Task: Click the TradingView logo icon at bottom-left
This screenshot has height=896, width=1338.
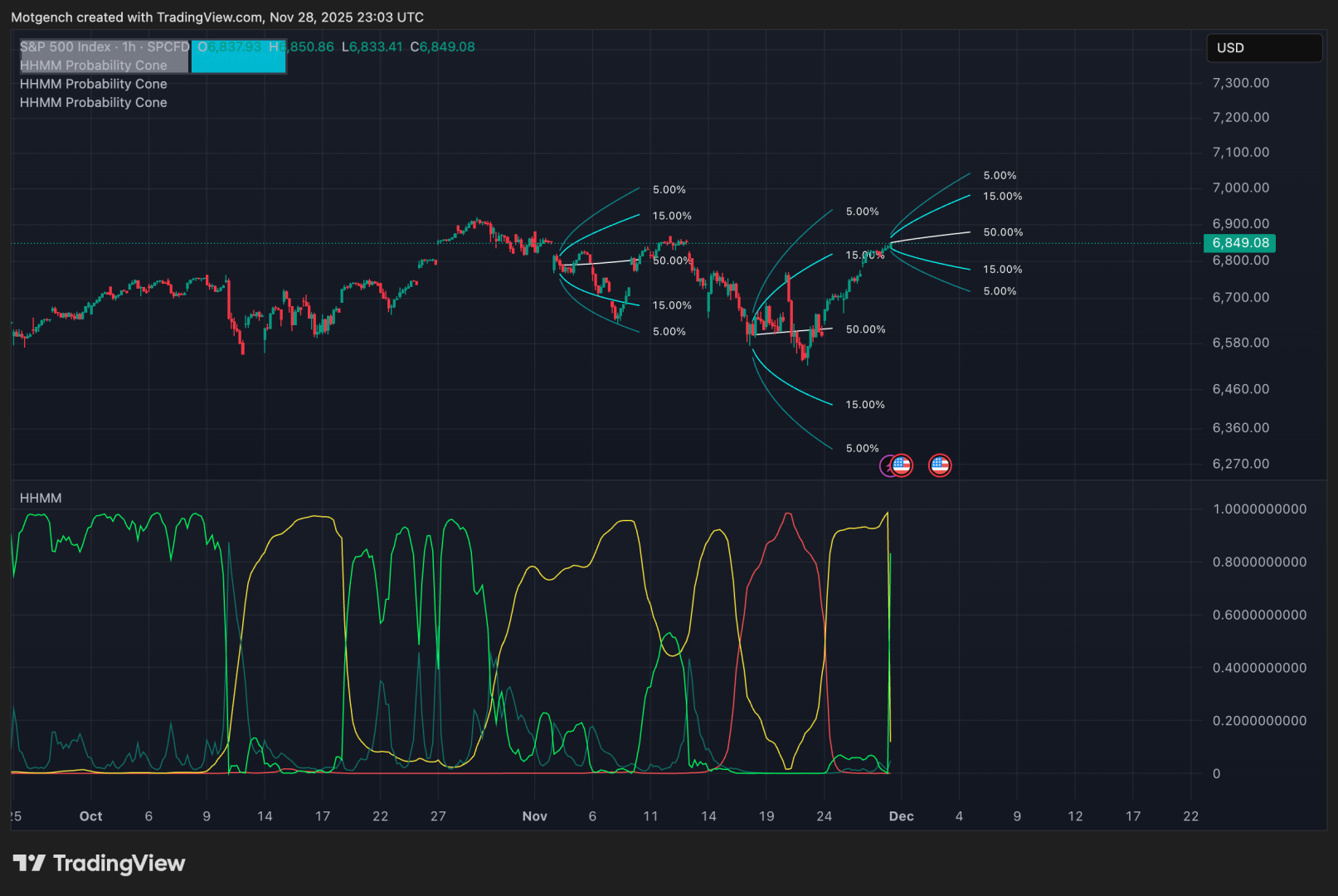Action: [29, 864]
